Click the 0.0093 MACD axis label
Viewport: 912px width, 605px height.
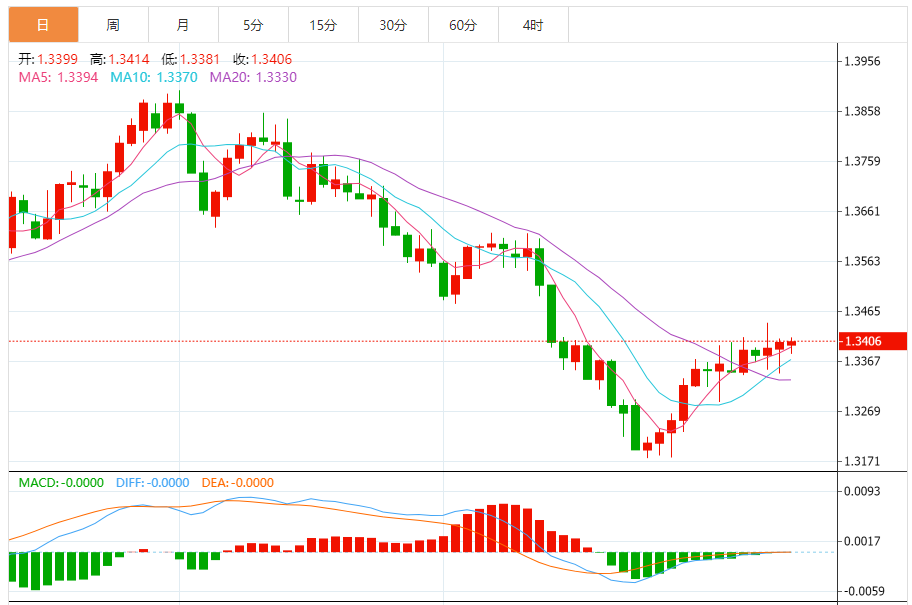tap(862, 491)
